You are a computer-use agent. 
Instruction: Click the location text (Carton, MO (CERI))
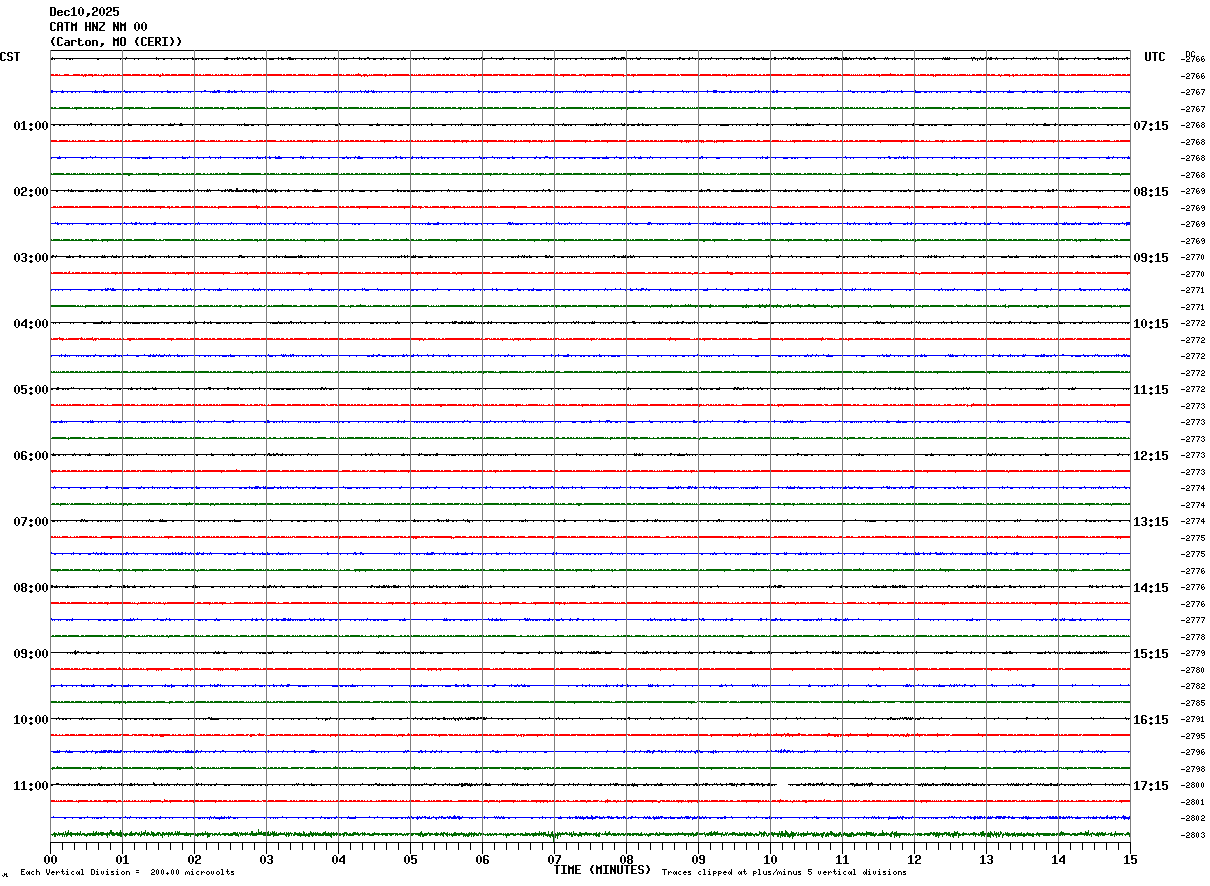tap(116, 42)
